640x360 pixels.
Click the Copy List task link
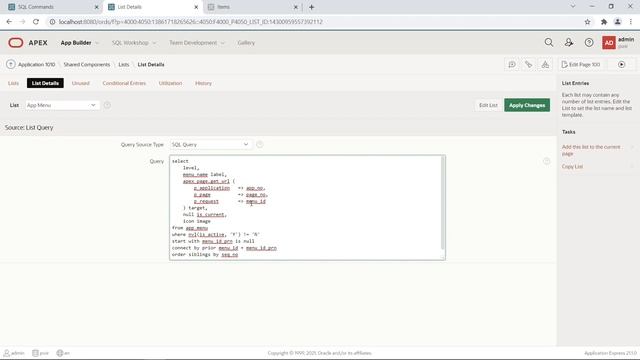click(x=572, y=167)
